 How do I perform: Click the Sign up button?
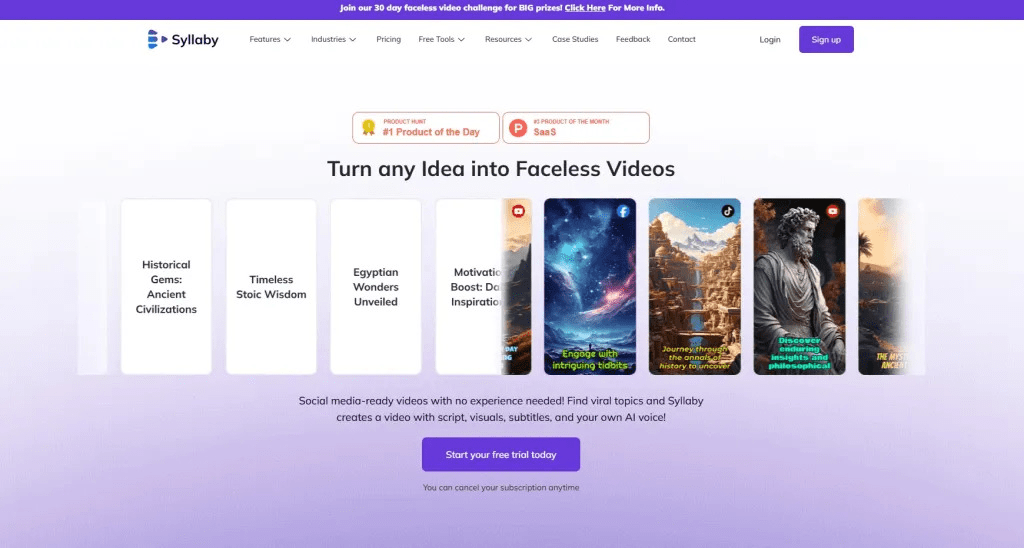826,39
